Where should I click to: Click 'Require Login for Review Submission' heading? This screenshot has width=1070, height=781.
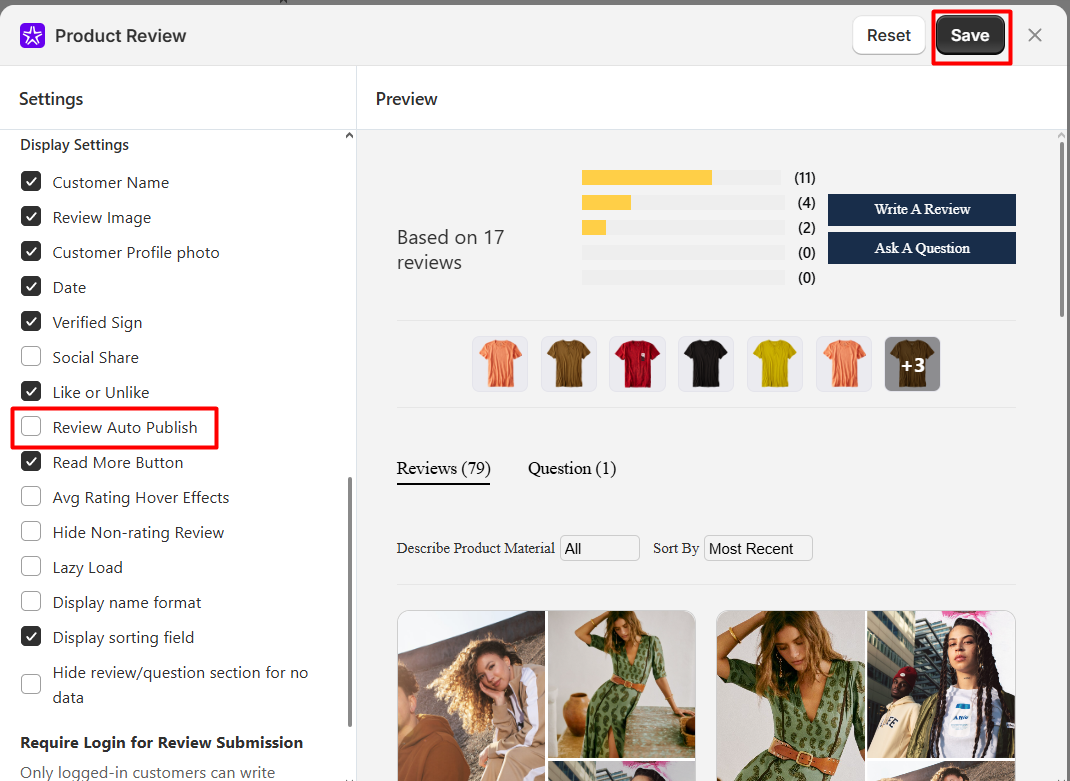coord(162,742)
